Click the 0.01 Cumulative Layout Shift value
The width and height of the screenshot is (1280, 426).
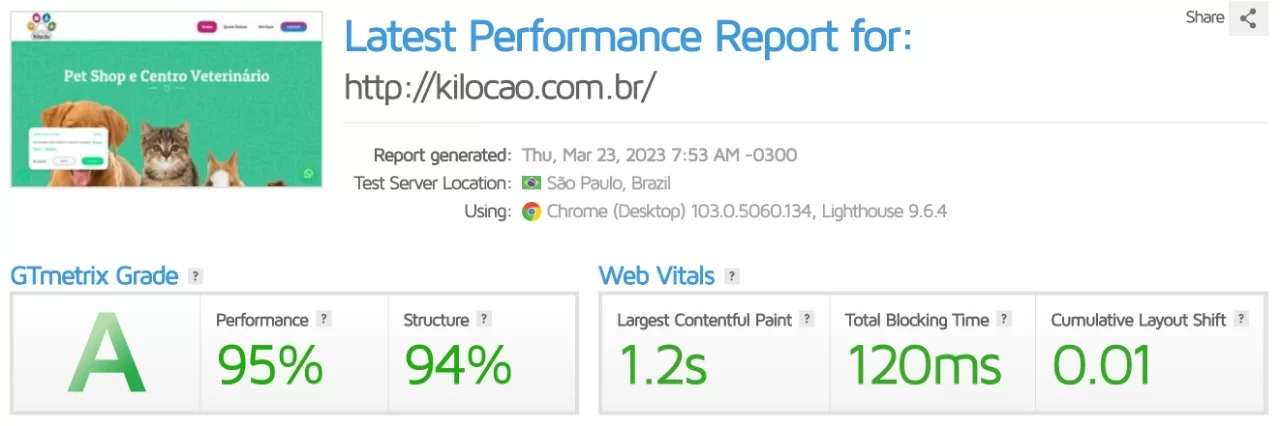pos(1101,365)
